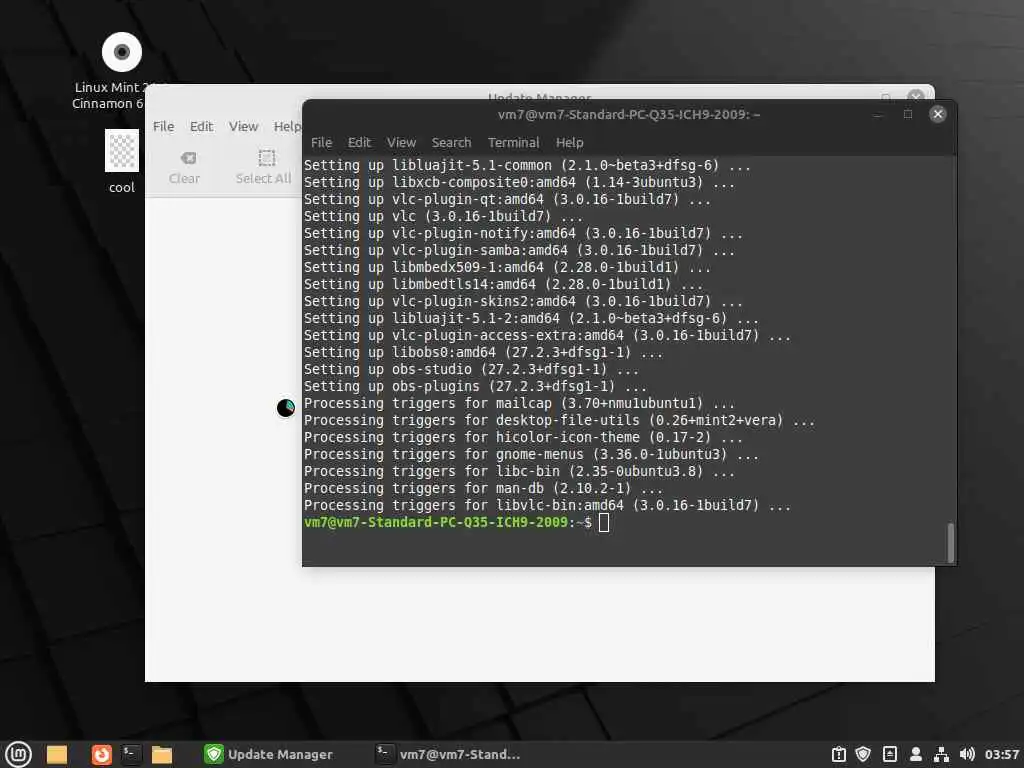Click the notes applet tray icon
This screenshot has width=1024, height=768.
889,754
